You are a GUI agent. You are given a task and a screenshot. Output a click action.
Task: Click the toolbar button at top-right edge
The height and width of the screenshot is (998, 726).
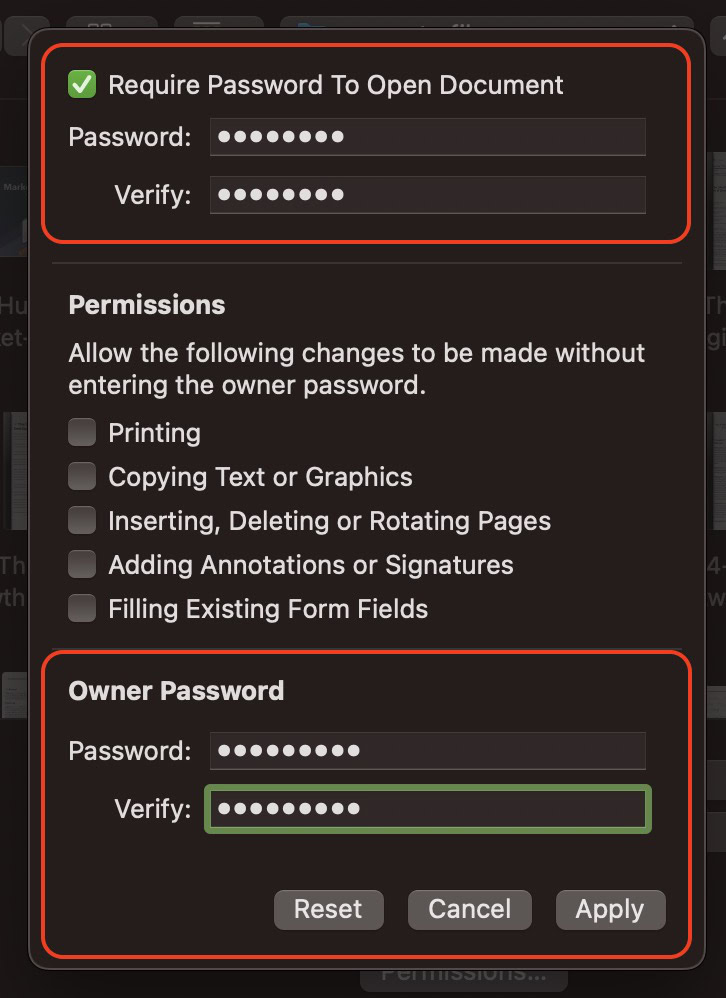point(716,36)
